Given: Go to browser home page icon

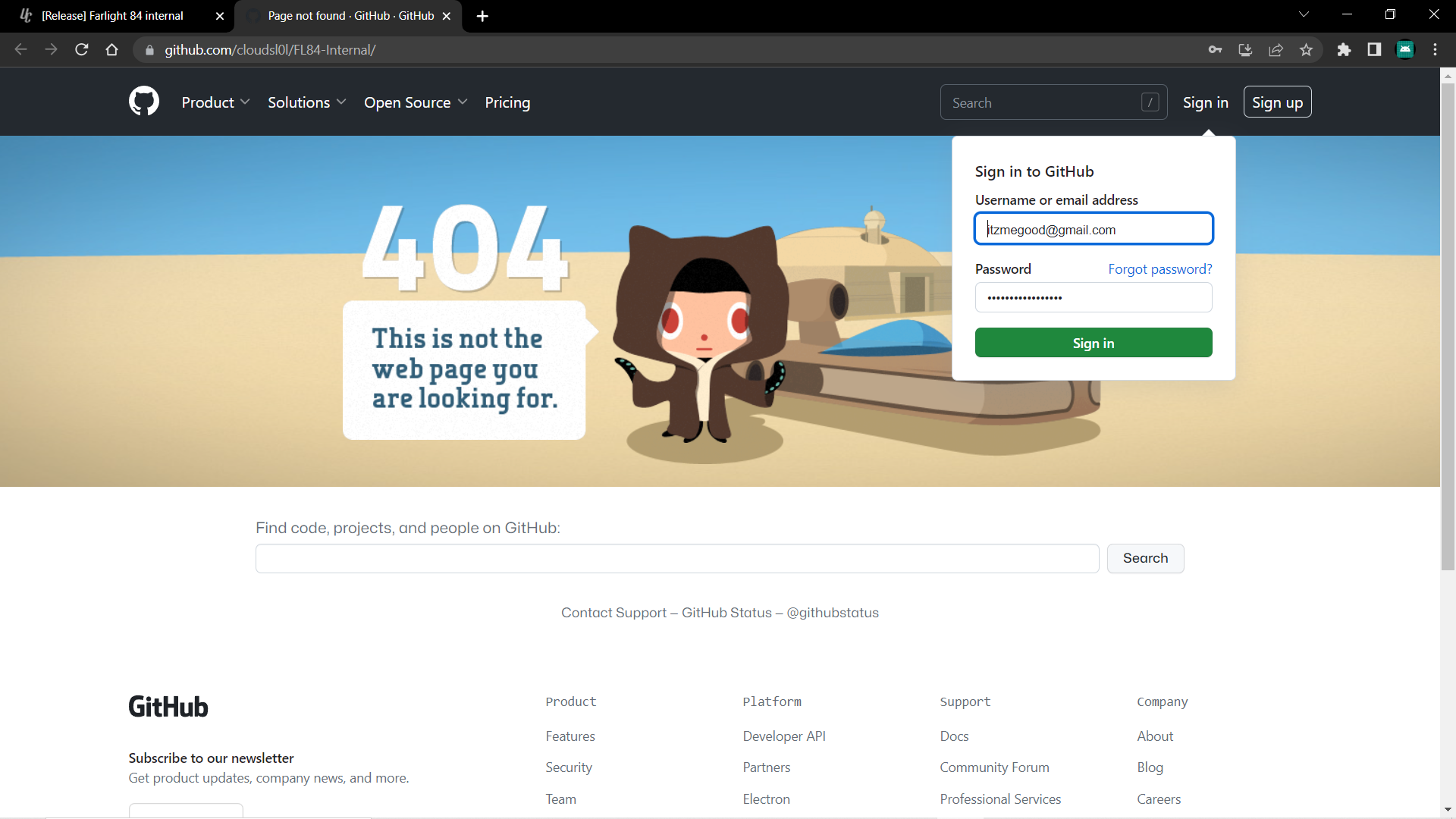Looking at the screenshot, I should click(112, 50).
